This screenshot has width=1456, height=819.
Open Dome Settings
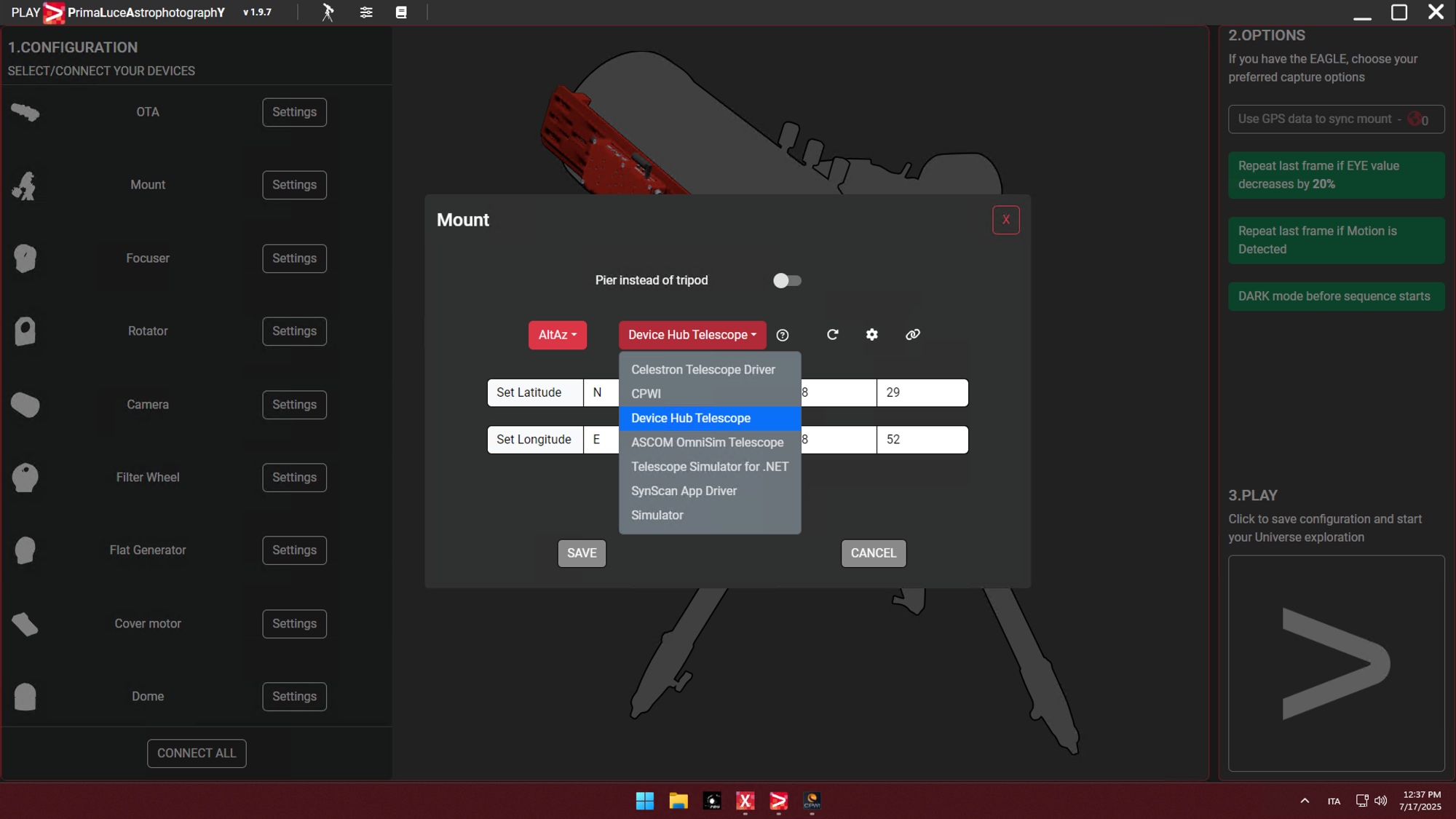pyautogui.click(x=294, y=697)
